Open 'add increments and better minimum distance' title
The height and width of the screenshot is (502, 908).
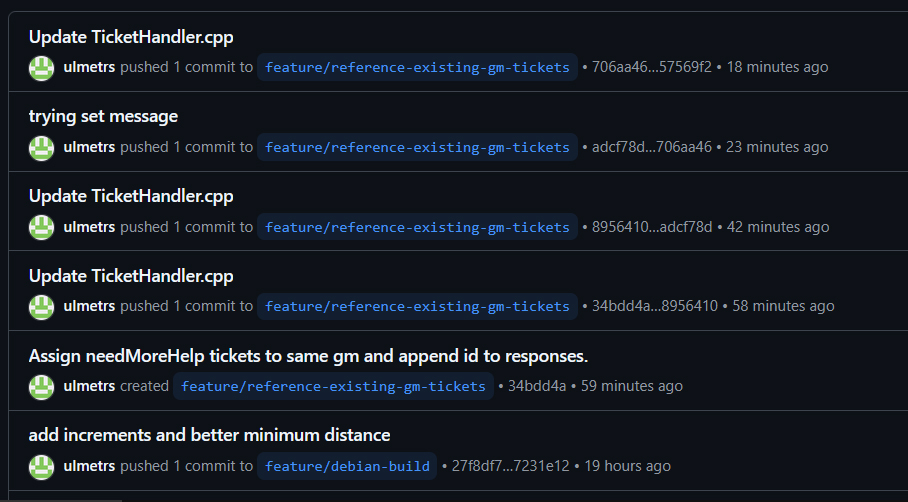(x=210, y=435)
